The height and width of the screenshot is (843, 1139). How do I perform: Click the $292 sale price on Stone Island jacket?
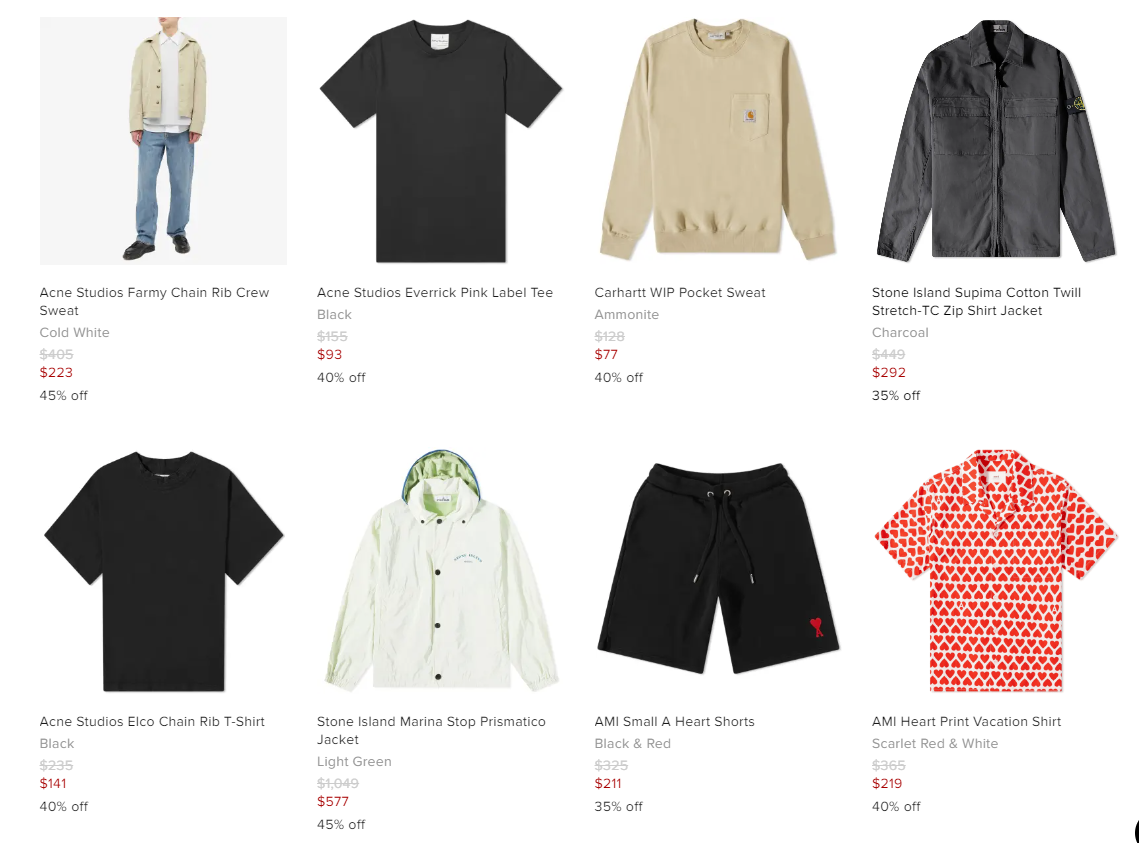pos(888,372)
